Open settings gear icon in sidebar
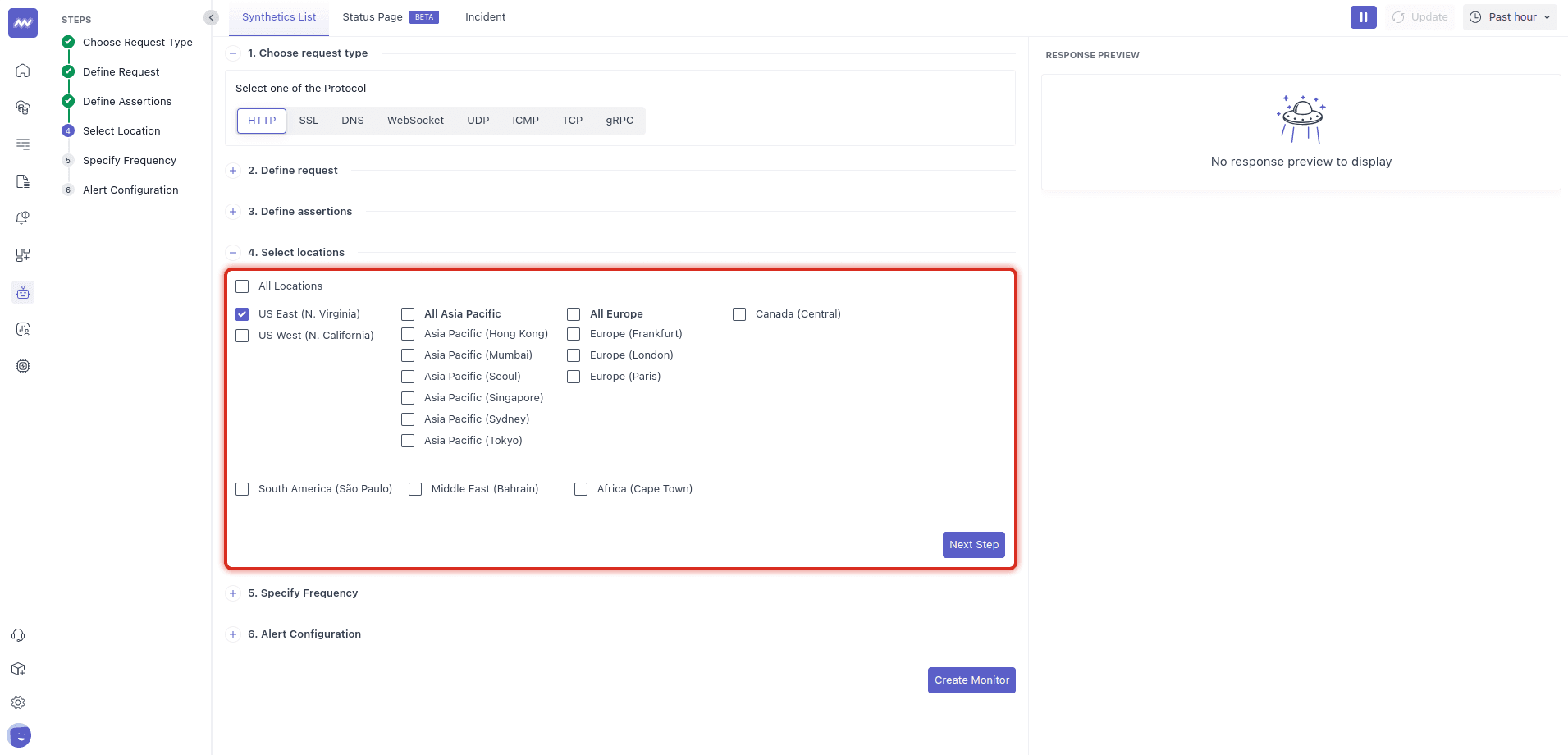 (x=18, y=702)
